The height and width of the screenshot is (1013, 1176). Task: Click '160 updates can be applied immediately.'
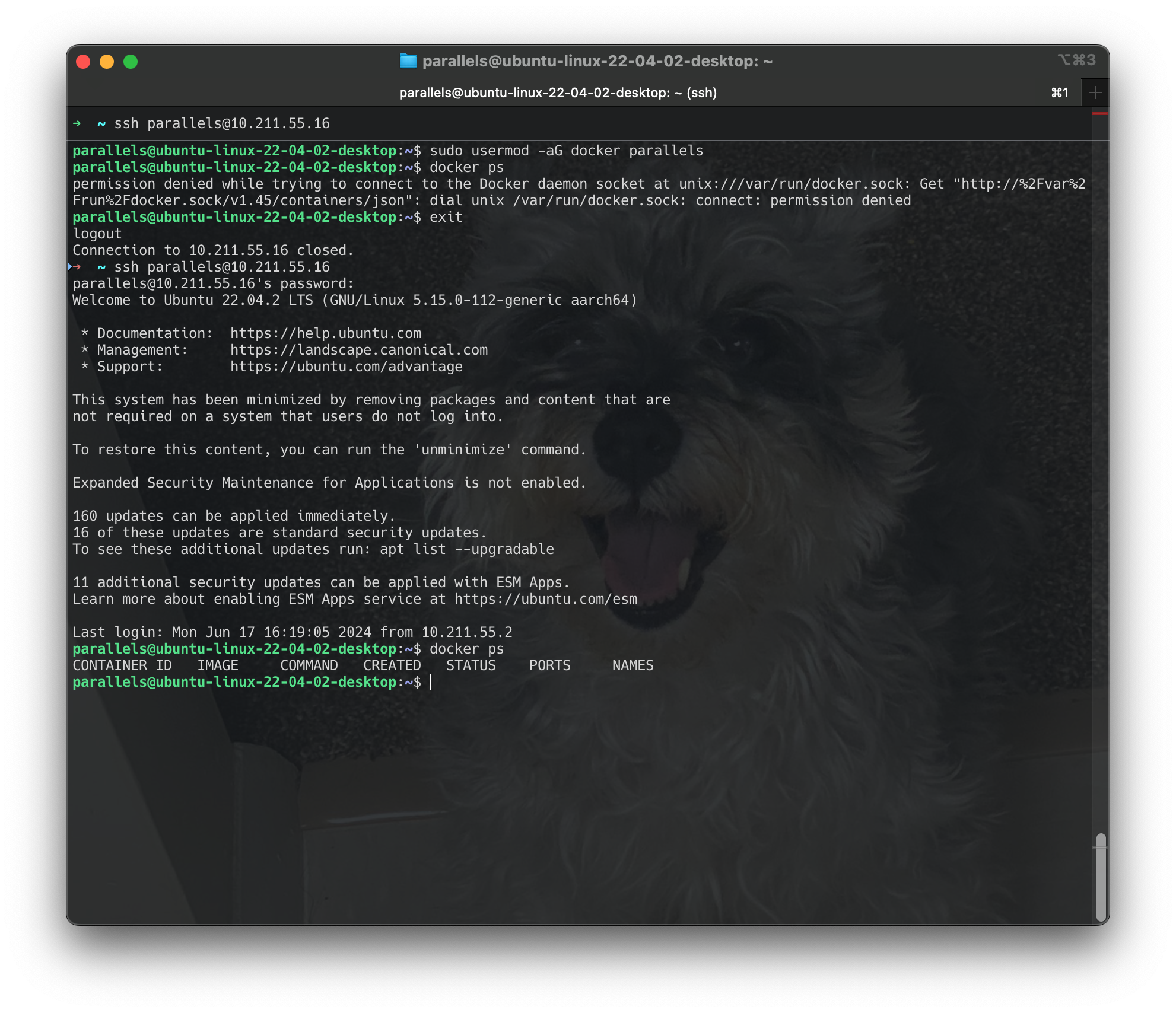[234, 516]
